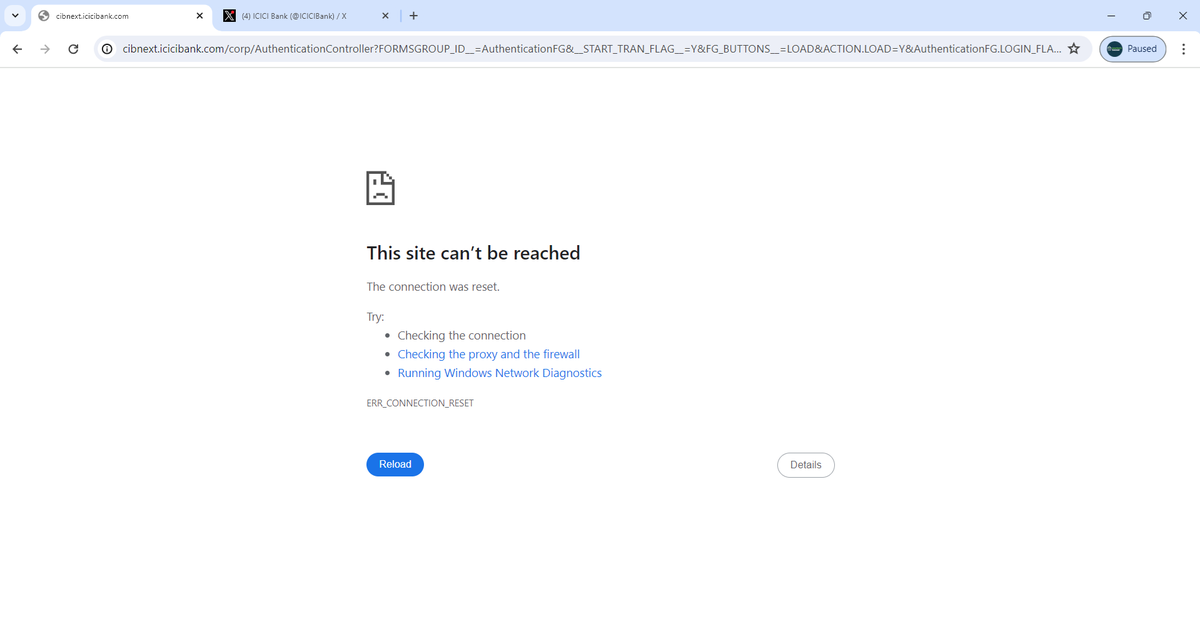Click 'This site can't be reached' heading
Viewport: 1200px width, 639px height.
(x=473, y=253)
